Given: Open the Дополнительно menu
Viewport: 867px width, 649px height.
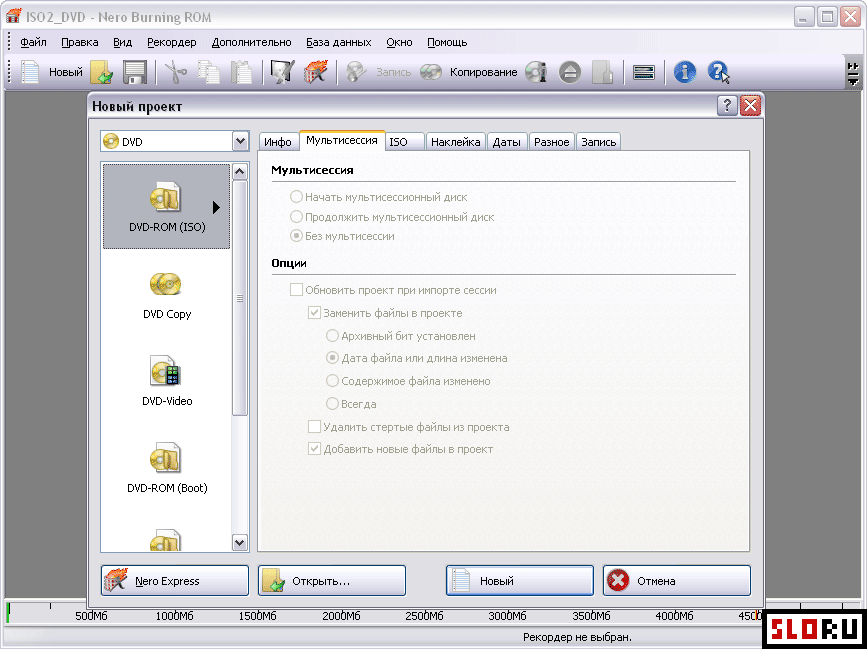Looking at the screenshot, I should [252, 42].
